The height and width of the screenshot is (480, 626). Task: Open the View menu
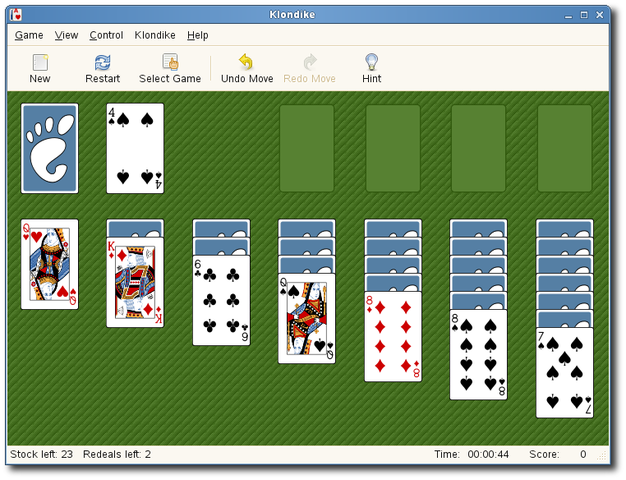click(66, 35)
